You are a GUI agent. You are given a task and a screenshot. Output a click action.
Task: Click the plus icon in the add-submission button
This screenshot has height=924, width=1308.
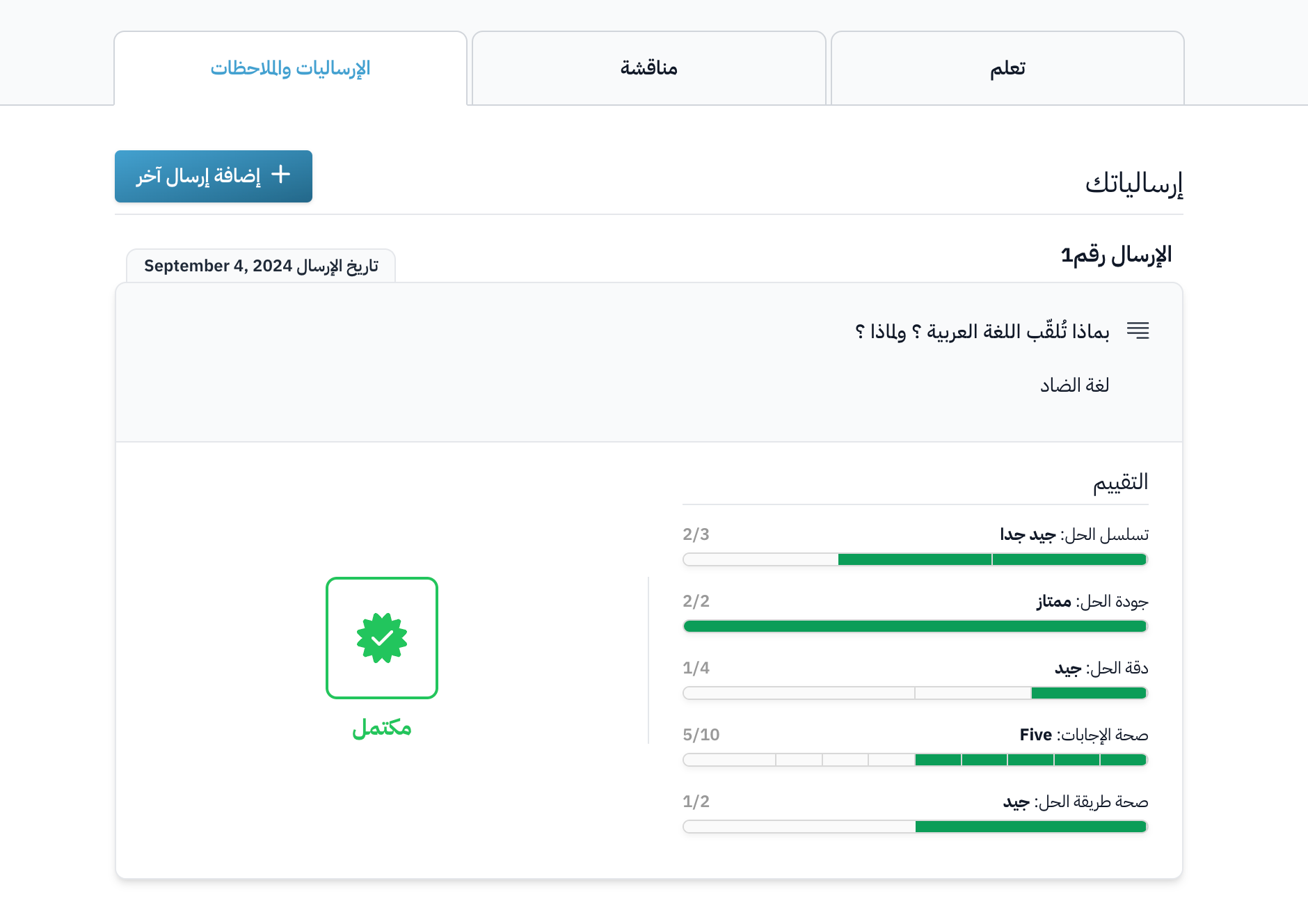[280, 174]
